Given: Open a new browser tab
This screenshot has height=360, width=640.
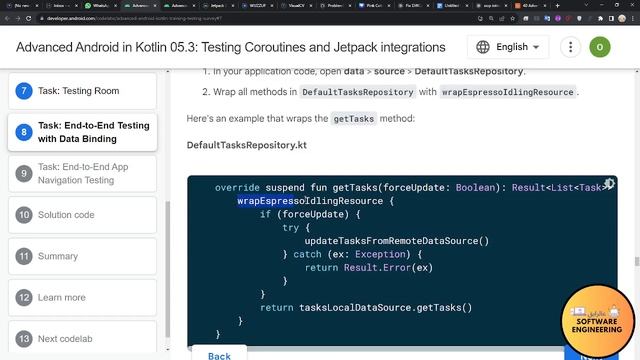Looking at the screenshot, I should 557,6.
